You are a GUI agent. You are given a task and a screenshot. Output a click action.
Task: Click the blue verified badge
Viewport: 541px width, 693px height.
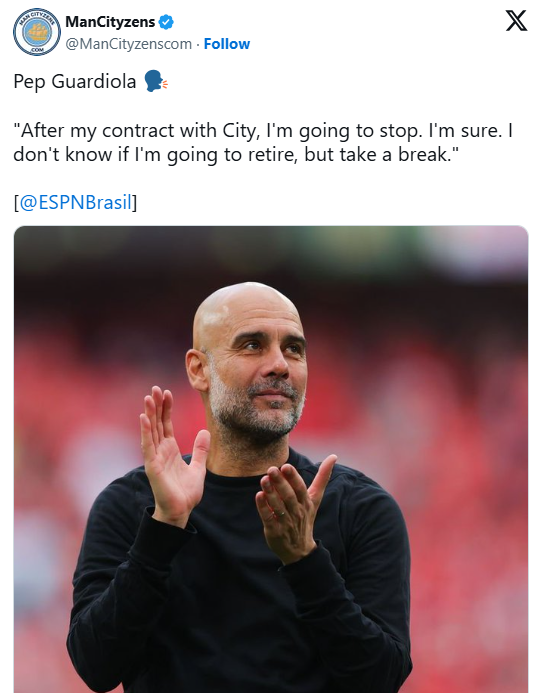coord(166,22)
